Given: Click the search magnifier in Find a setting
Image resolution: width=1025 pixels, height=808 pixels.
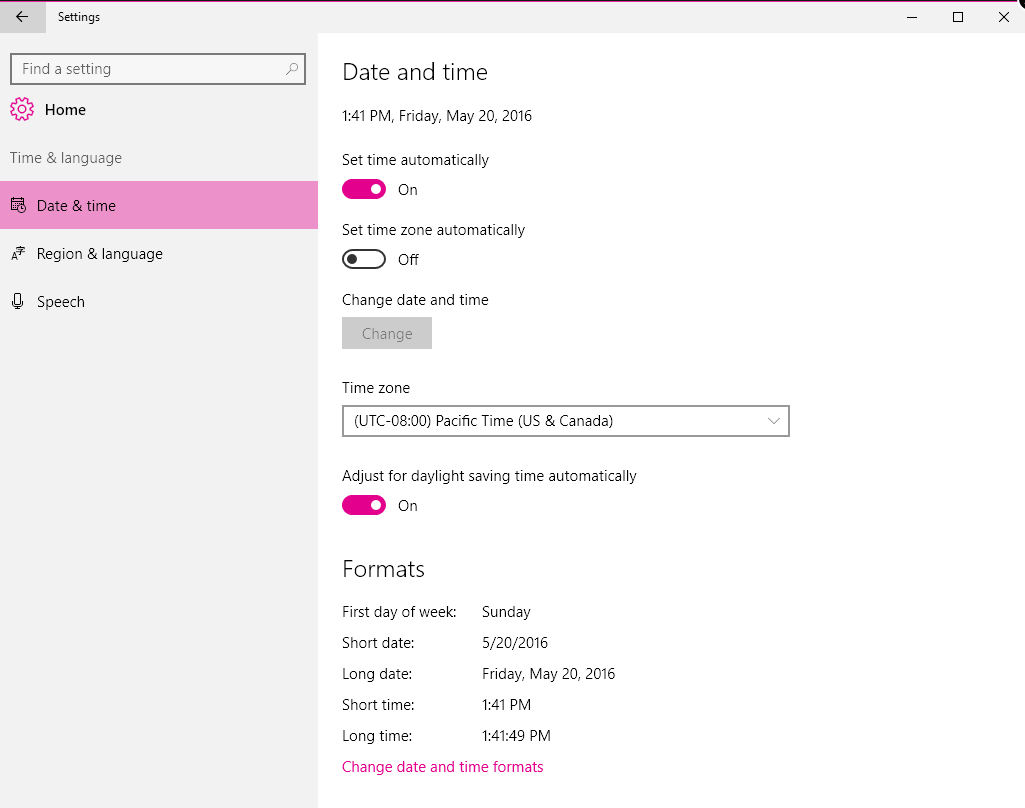Looking at the screenshot, I should pyautogui.click(x=290, y=69).
